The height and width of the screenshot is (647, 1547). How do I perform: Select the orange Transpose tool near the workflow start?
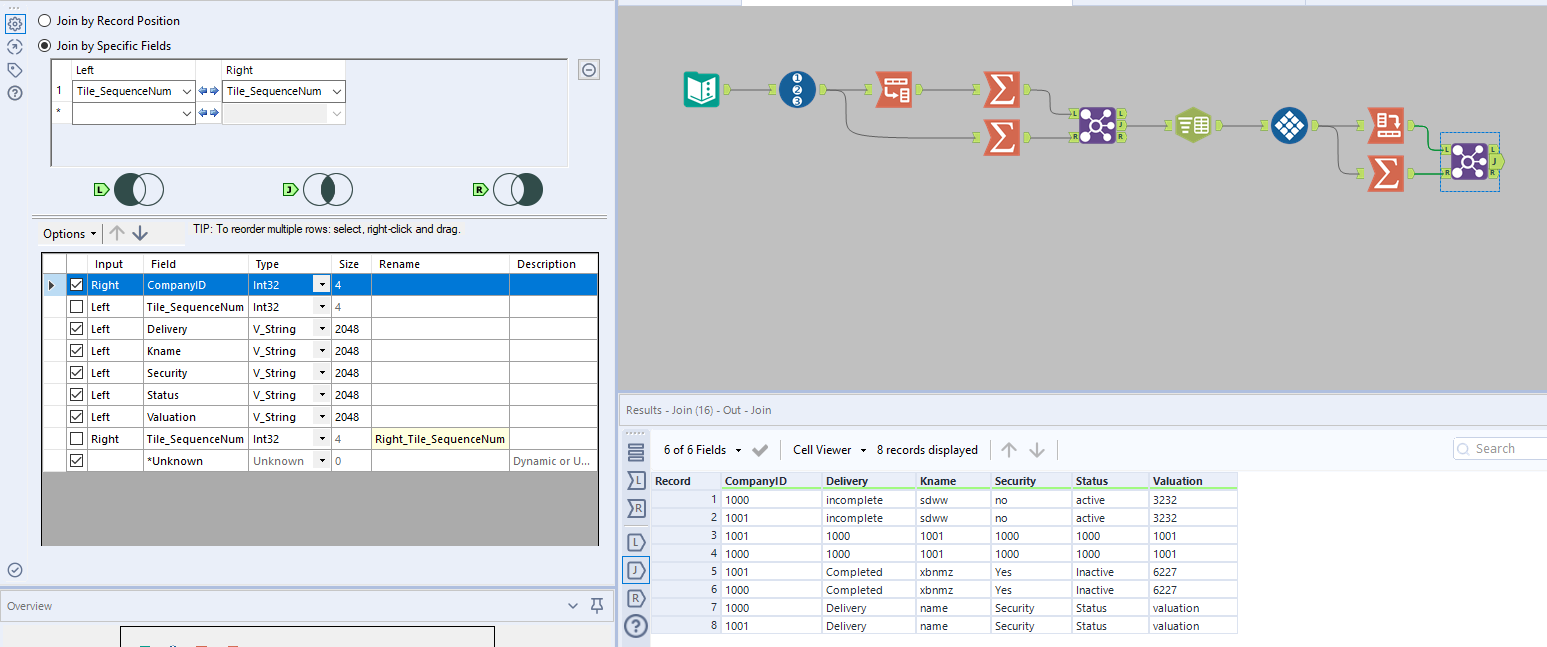(x=895, y=89)
